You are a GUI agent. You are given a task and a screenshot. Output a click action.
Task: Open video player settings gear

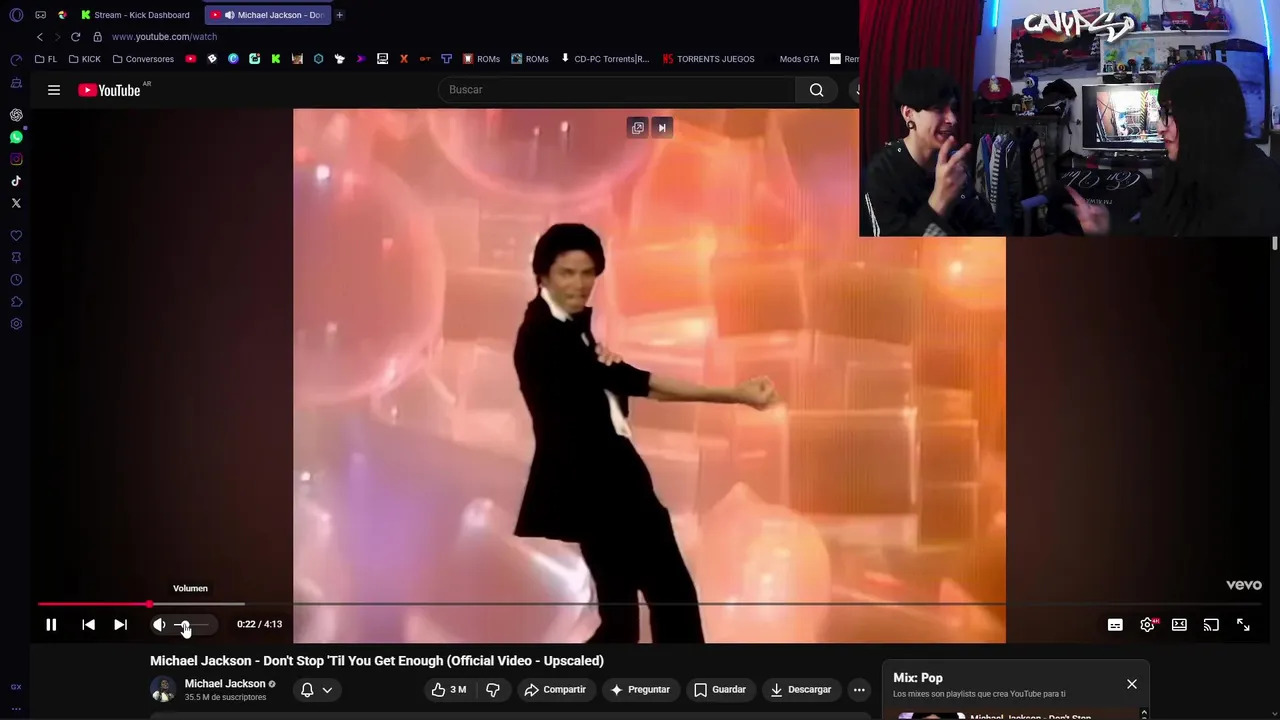(1147, 625)
